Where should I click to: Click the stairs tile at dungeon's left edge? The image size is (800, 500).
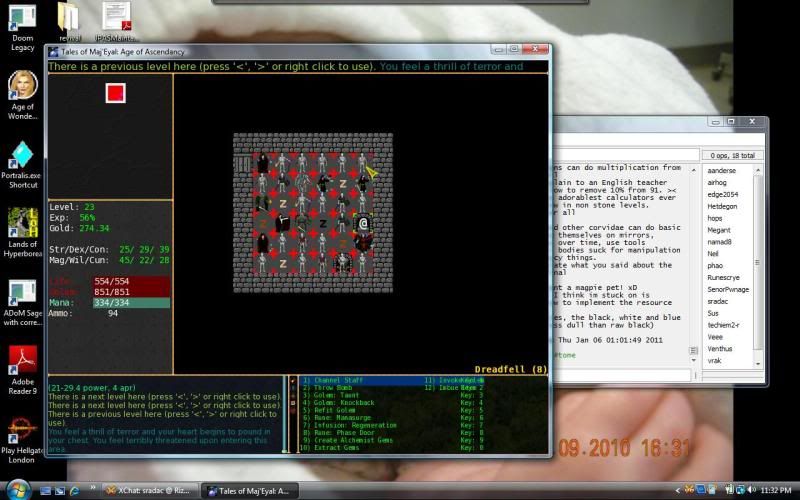click(242, 164)
